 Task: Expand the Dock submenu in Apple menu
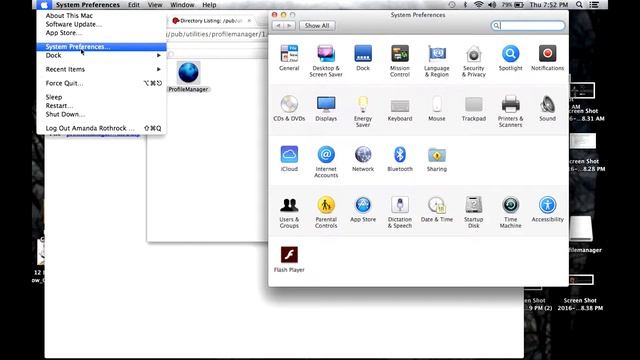click(x=101, y=55)
